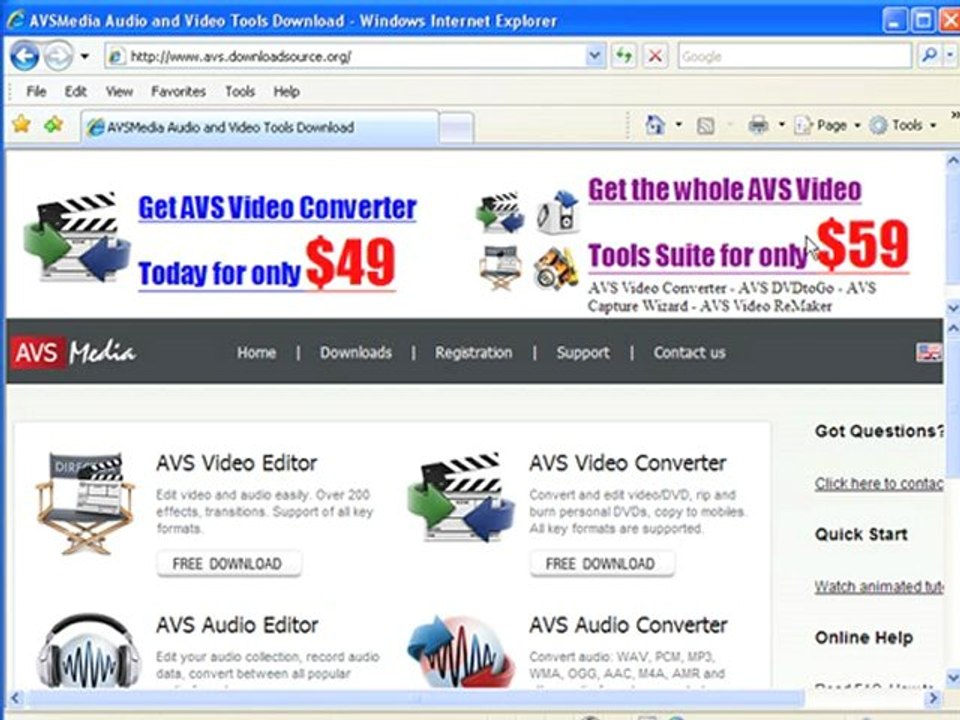
Task: Open the search provider dropdown arrow
Action: point(950,56)
